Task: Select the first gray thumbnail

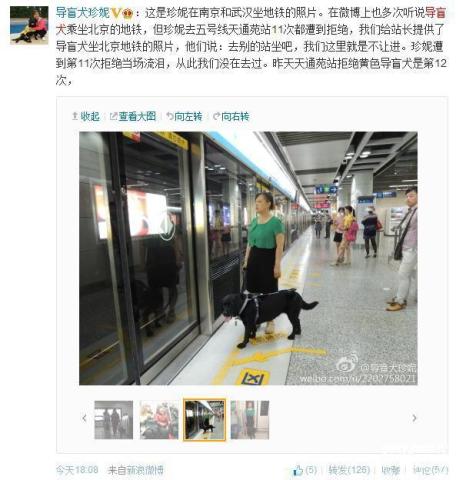Action: 114,420
